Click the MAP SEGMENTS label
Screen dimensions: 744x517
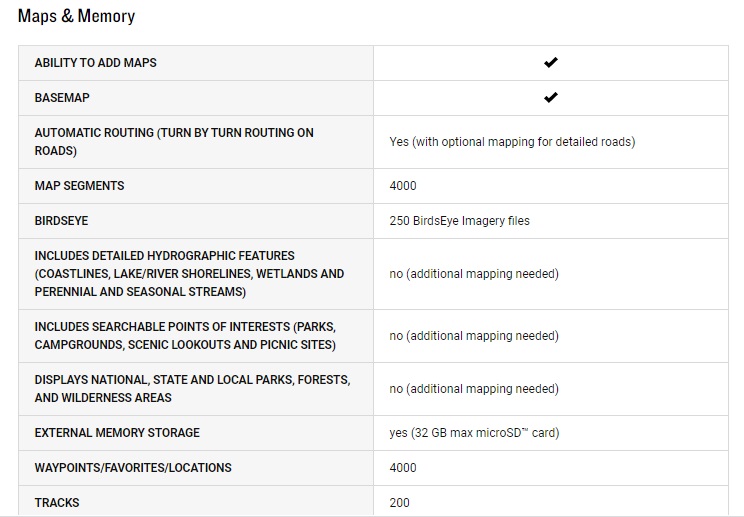coord(79,186)
